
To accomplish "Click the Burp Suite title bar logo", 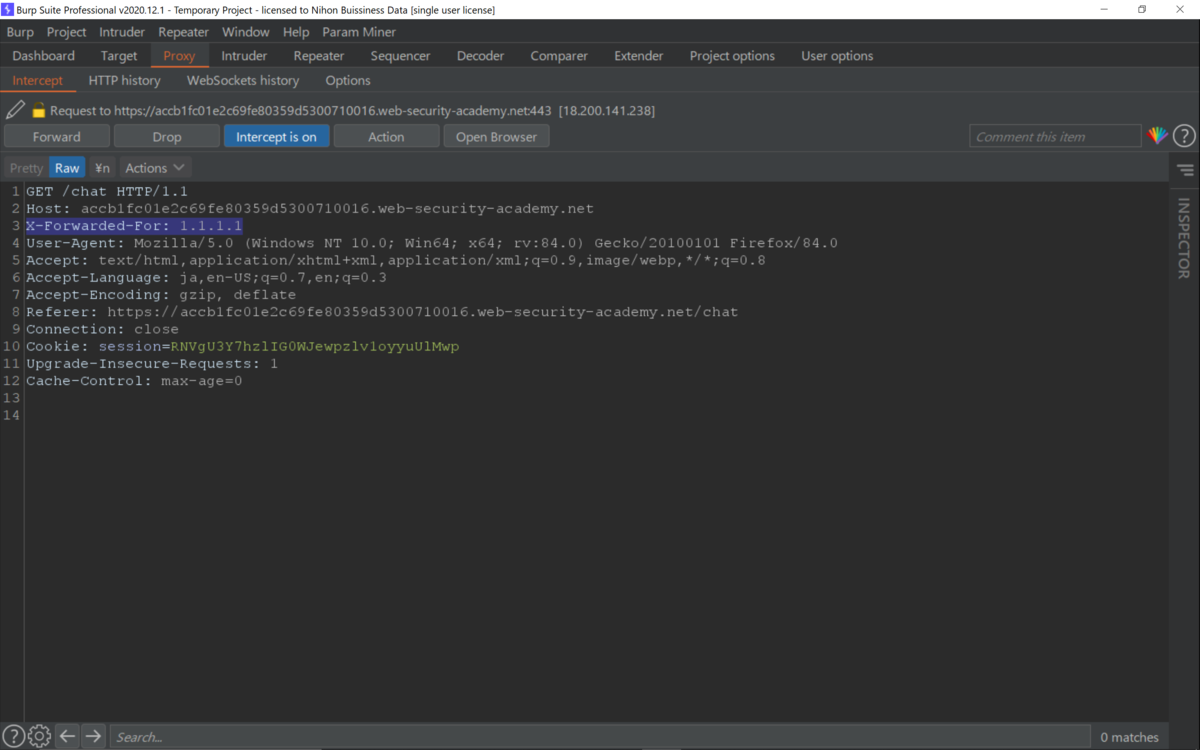I will (x=8, y=9).
